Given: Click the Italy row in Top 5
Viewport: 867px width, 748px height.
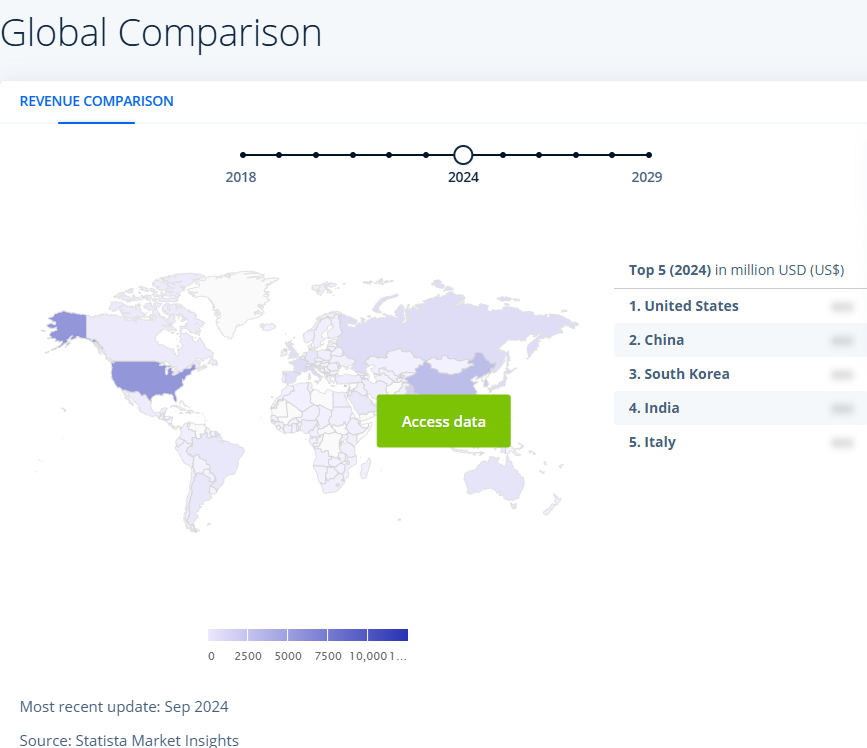Looking at the screenshot, I should pos(740,442).
